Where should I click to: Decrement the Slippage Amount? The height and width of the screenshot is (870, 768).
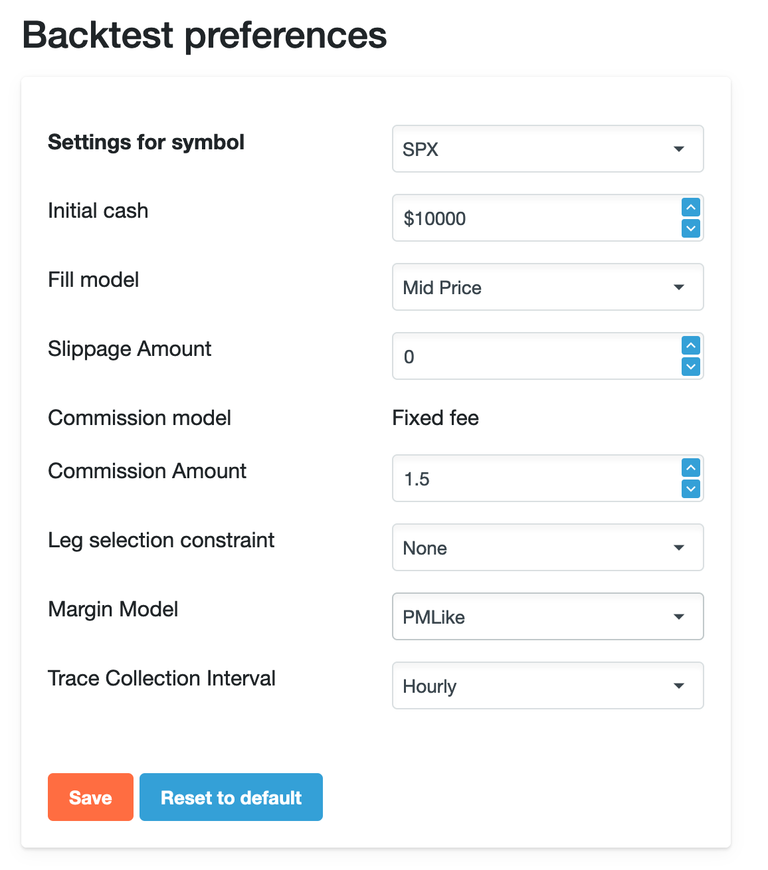[x=690, y=366]
